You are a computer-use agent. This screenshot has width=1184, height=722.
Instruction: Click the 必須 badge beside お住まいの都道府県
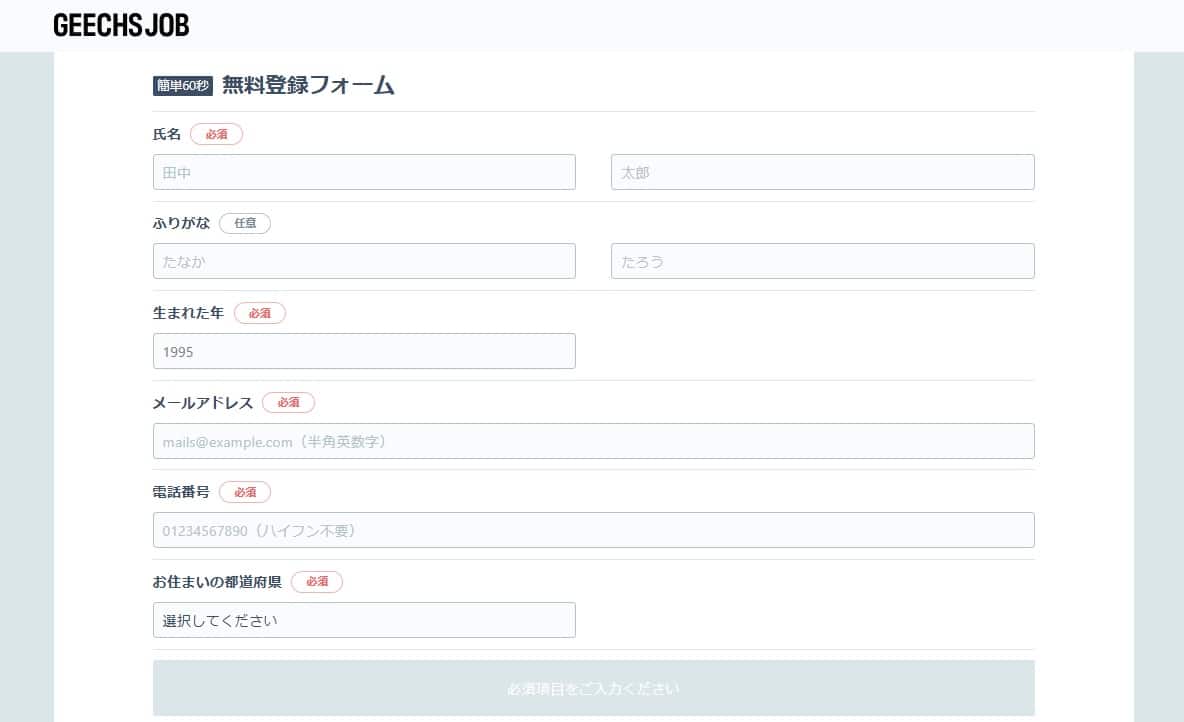(x=317, y=582)
